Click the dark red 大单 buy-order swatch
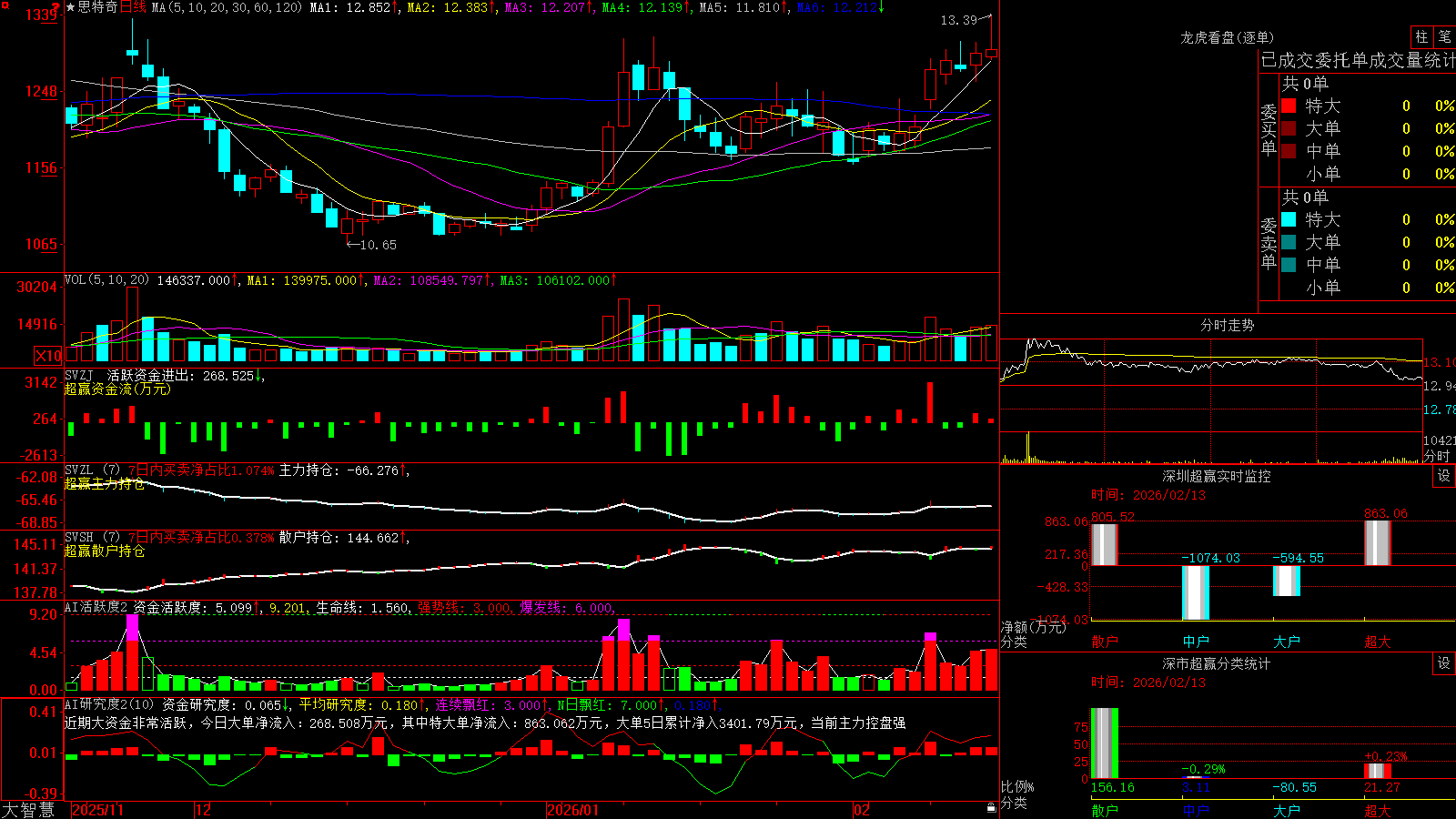The image size is (1456, 819). click(1289, 128)
